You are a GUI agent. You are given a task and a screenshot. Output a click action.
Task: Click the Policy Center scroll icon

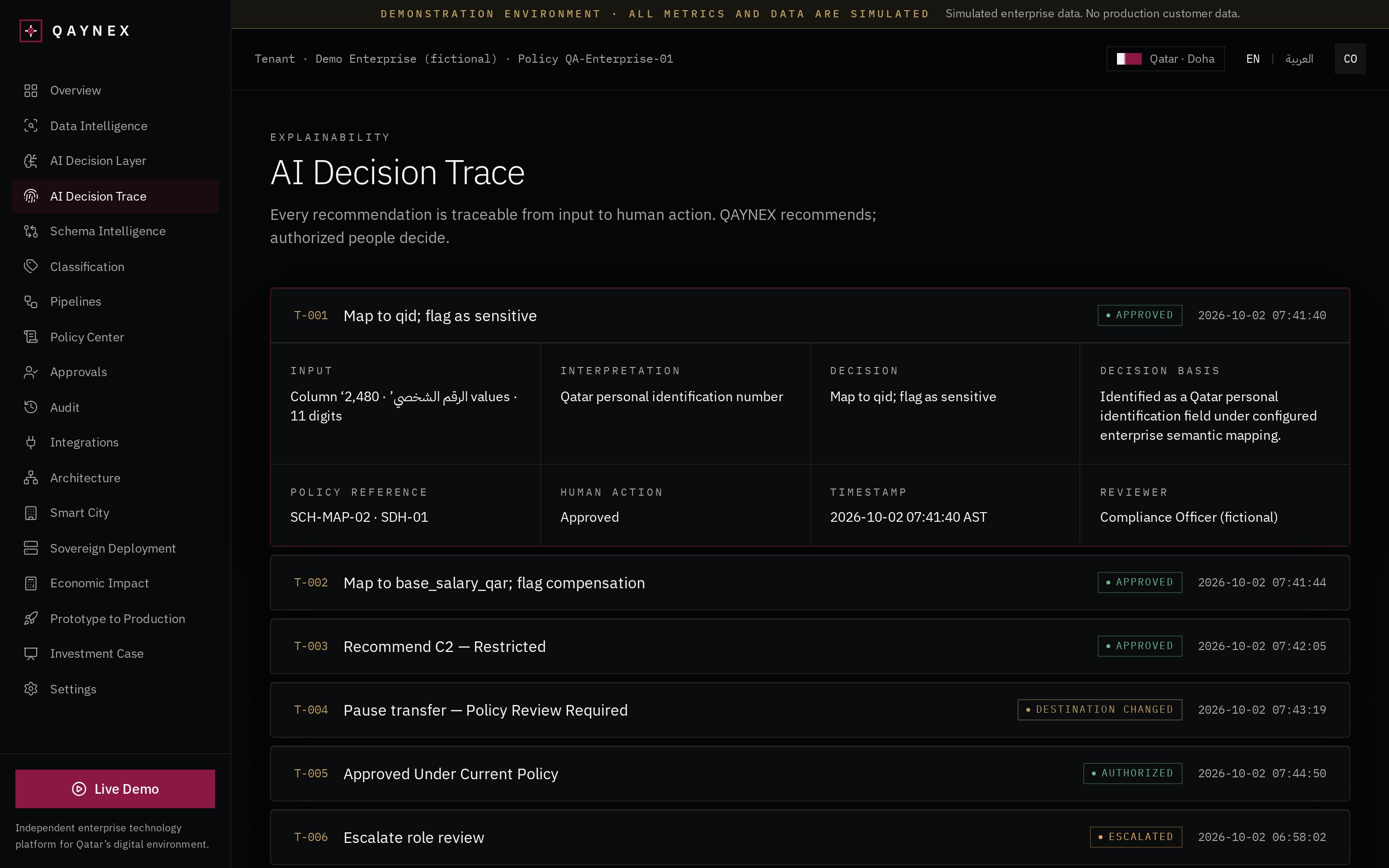coord(31,337)
